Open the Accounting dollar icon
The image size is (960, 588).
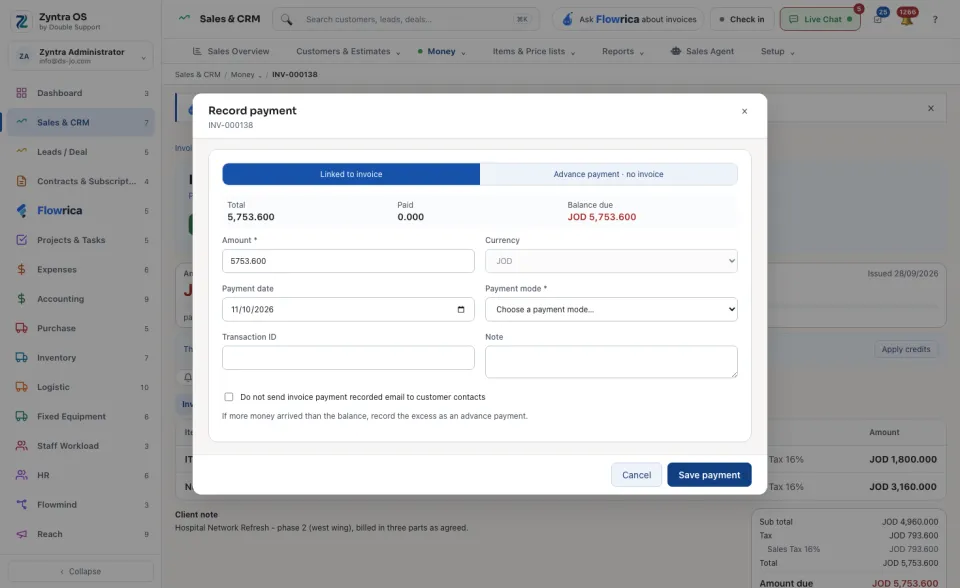[x=21, y=299]
